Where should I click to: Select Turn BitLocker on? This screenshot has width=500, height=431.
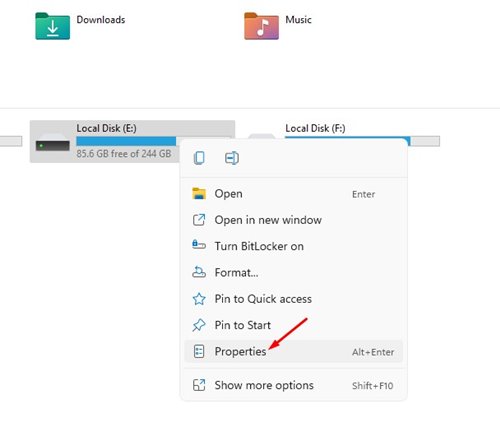click(x=293, y=246)
